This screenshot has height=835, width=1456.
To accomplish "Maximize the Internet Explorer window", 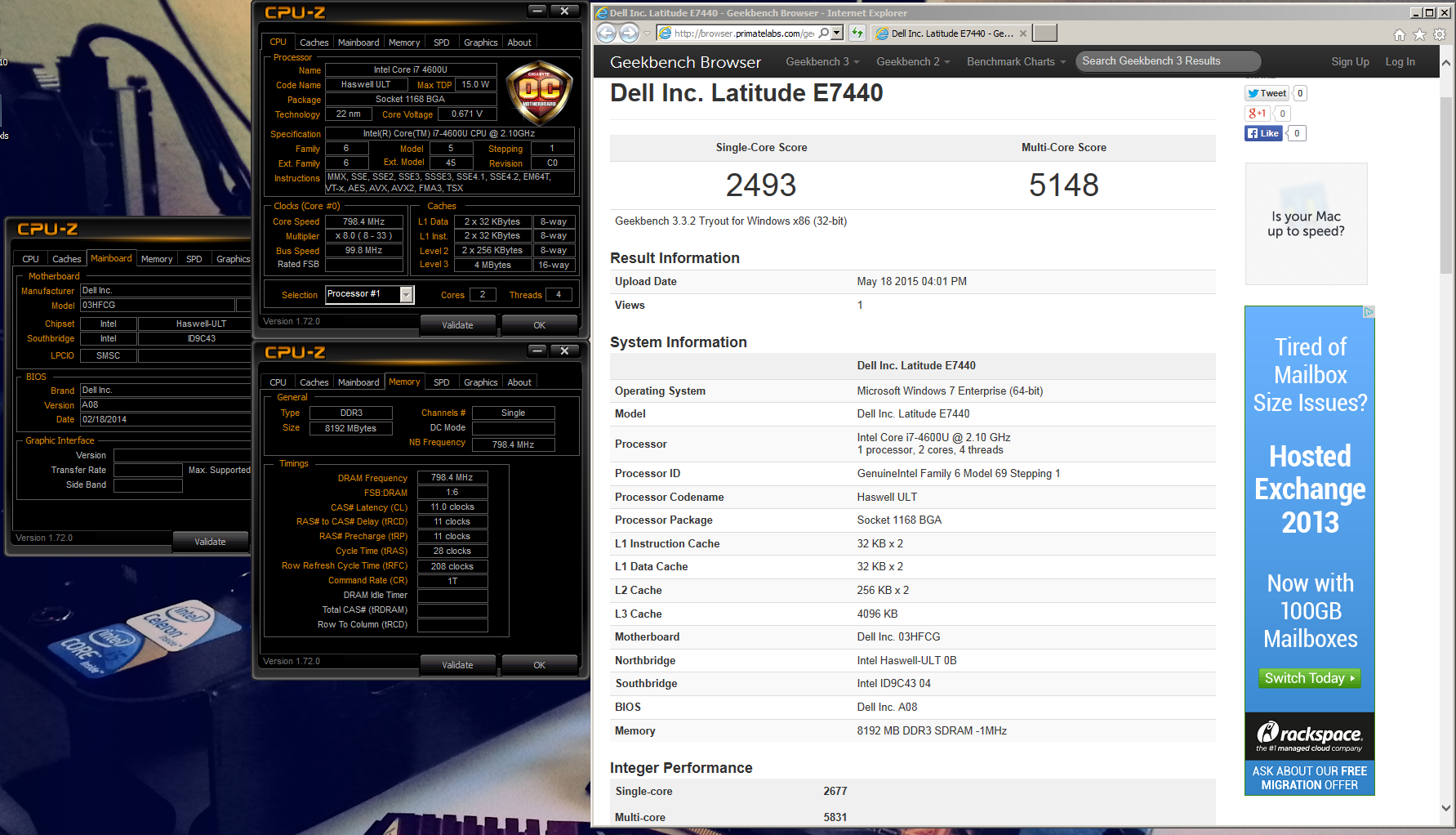I will click(1430, 12).
